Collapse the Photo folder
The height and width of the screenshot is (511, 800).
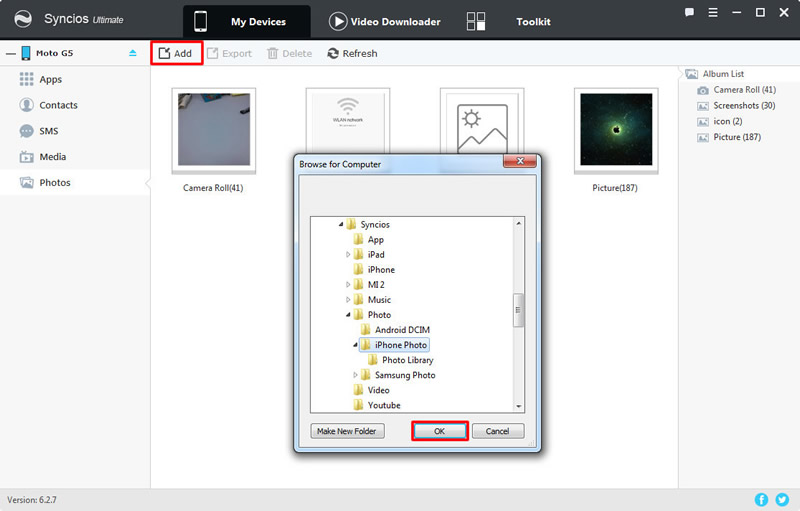(348, 315)
